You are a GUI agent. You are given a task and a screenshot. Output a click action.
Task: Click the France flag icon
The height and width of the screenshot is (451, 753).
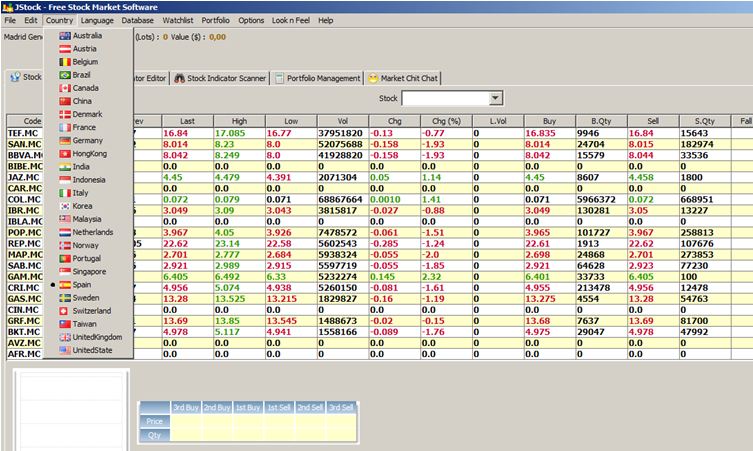(65, 127)
